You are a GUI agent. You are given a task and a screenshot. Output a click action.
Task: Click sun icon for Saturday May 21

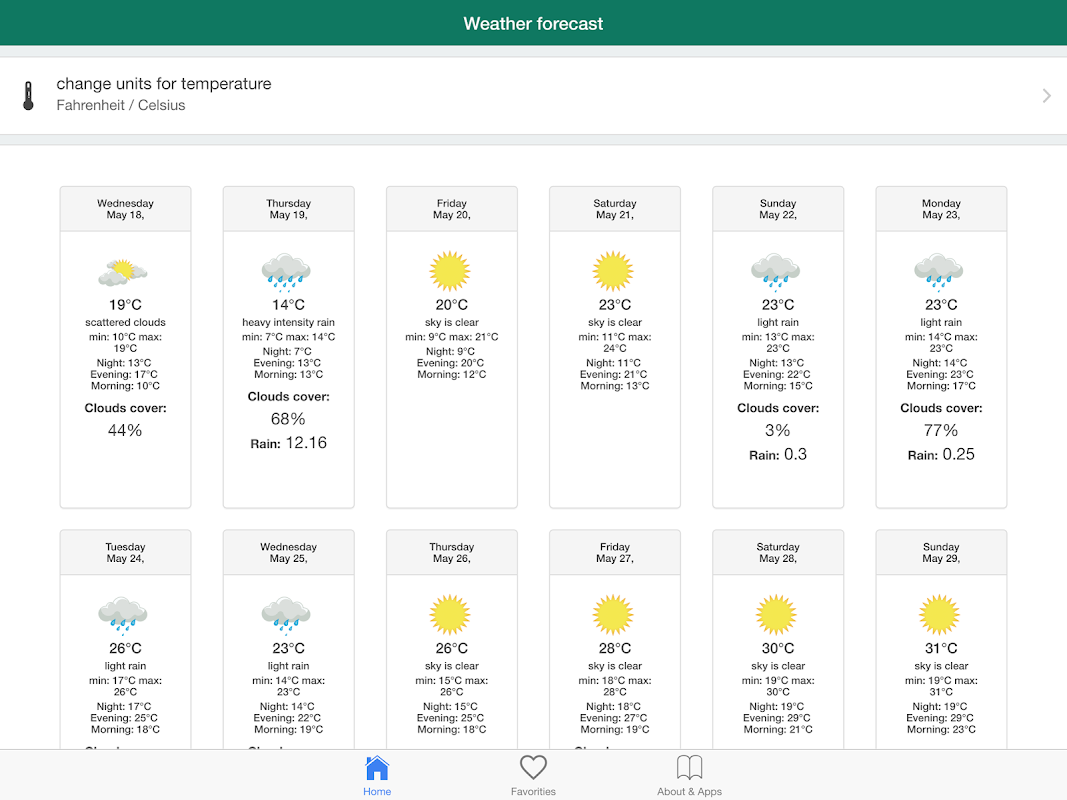click(613, 271)
